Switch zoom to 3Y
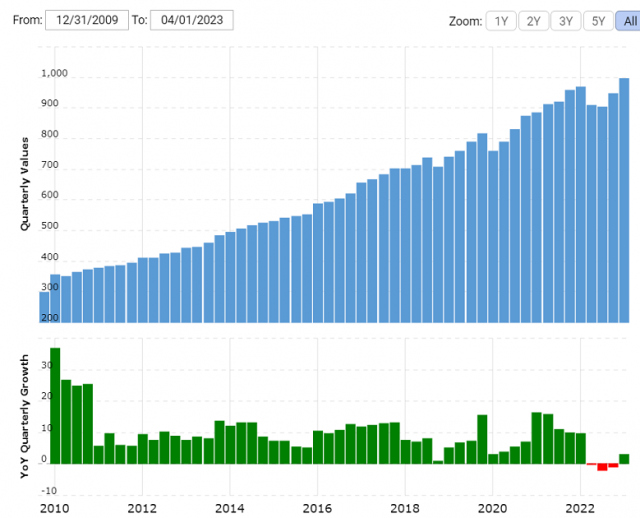 pyautogui.click(x=564, y=21)
